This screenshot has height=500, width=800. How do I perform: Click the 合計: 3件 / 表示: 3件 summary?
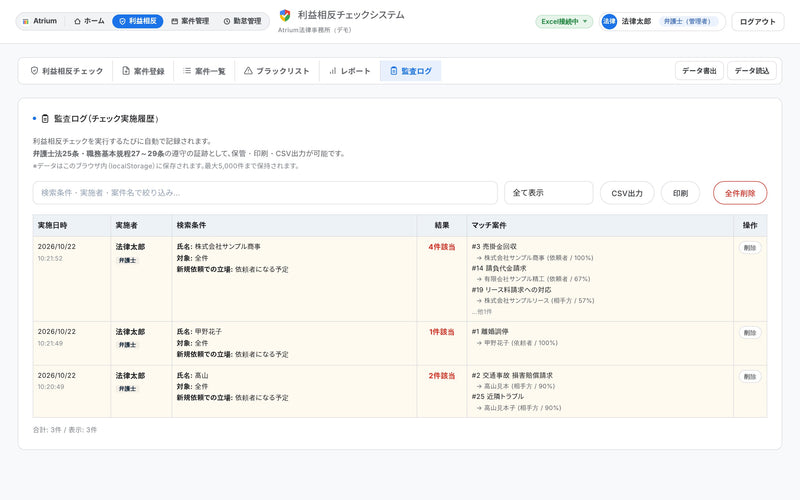click(x=65, y=430)
